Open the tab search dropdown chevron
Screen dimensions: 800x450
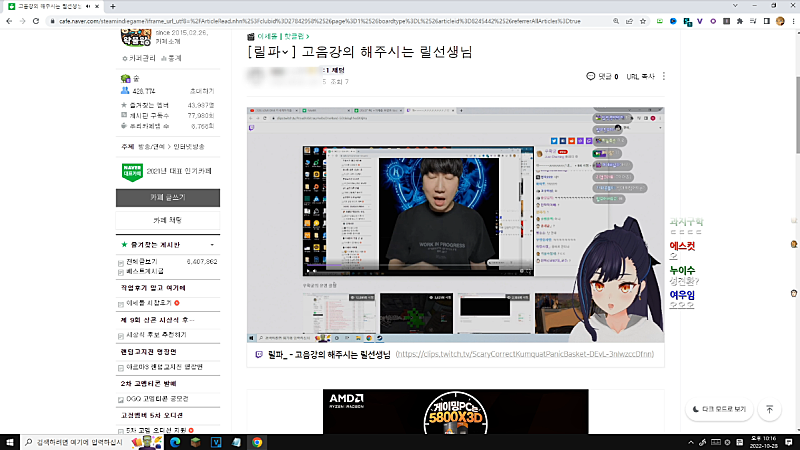pos(735,6)
